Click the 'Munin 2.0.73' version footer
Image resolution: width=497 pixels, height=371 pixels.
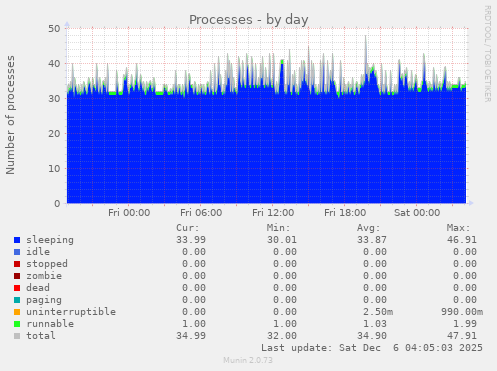click(x=248, y=360)
